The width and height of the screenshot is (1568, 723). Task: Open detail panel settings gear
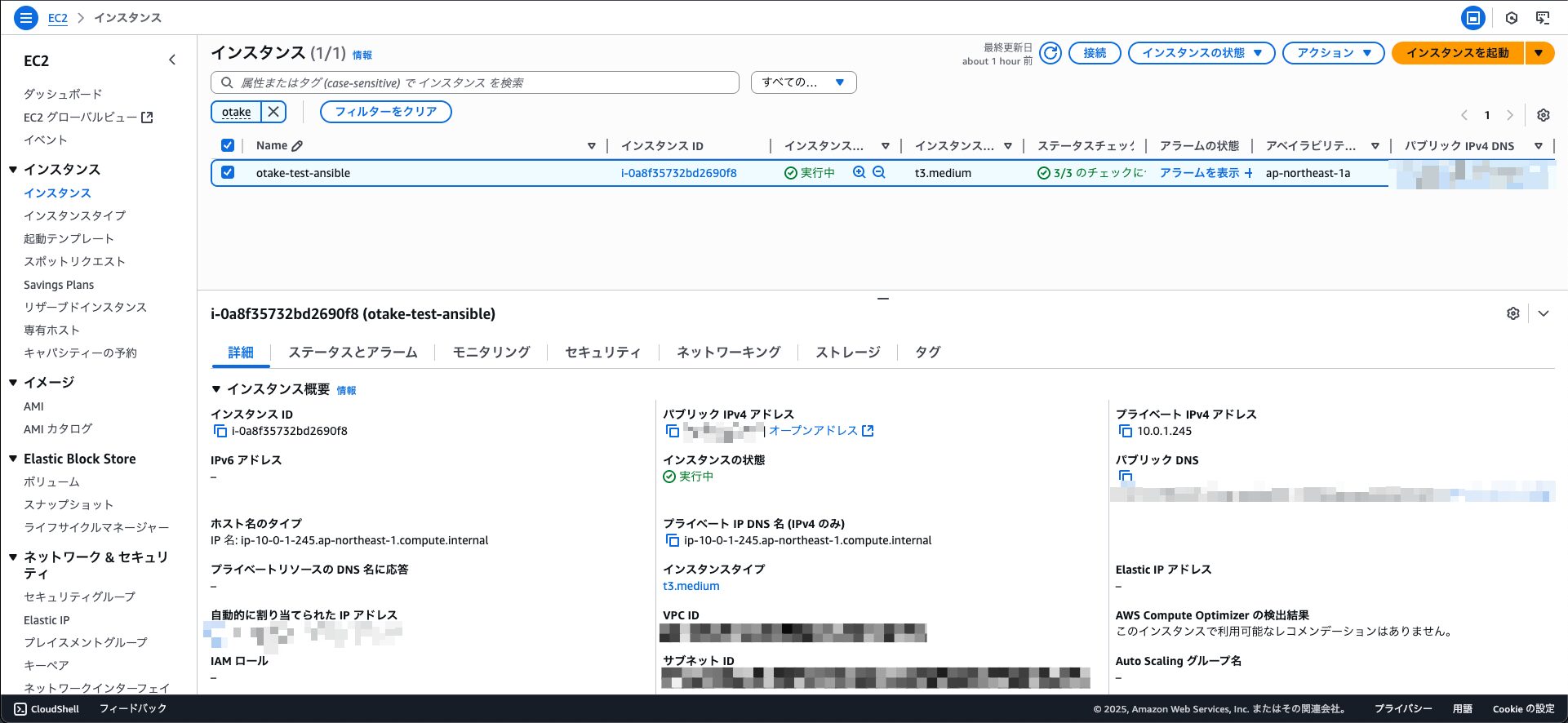pos(1512,313)
